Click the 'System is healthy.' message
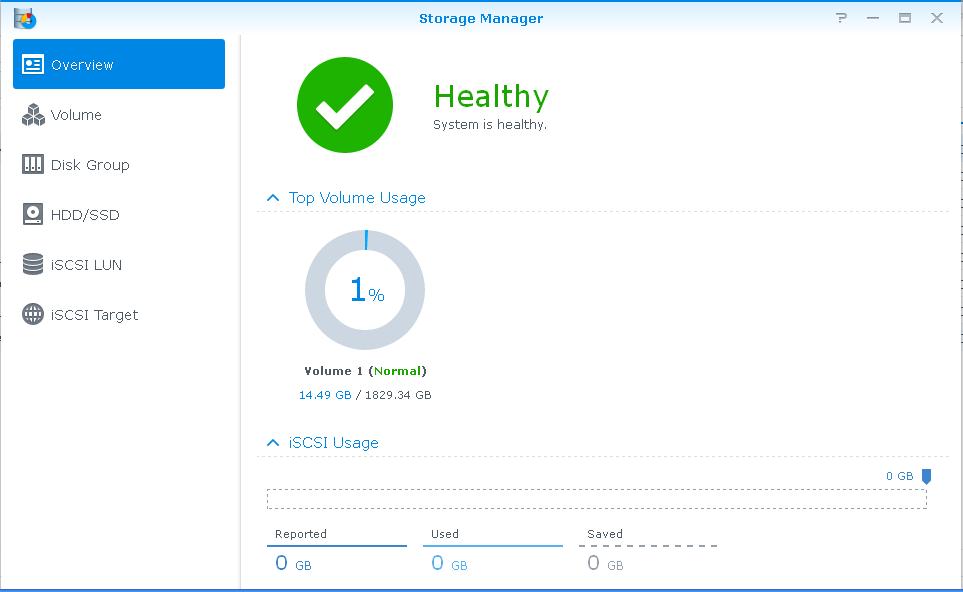This screenshot has height=592, width=963. [489, 125]
